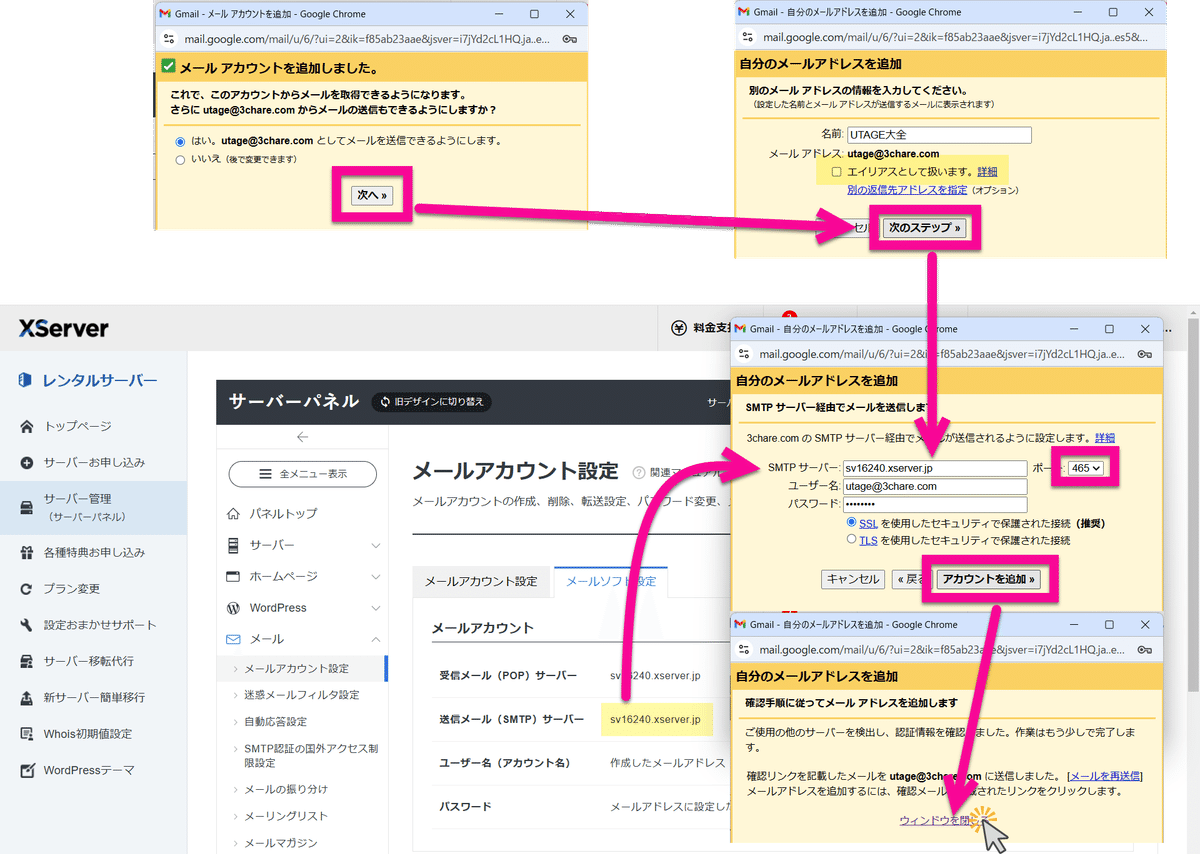This screenshot has width=1200, height=854.
Task: Open the port 465 dropdown
Action: [1085, 468]
